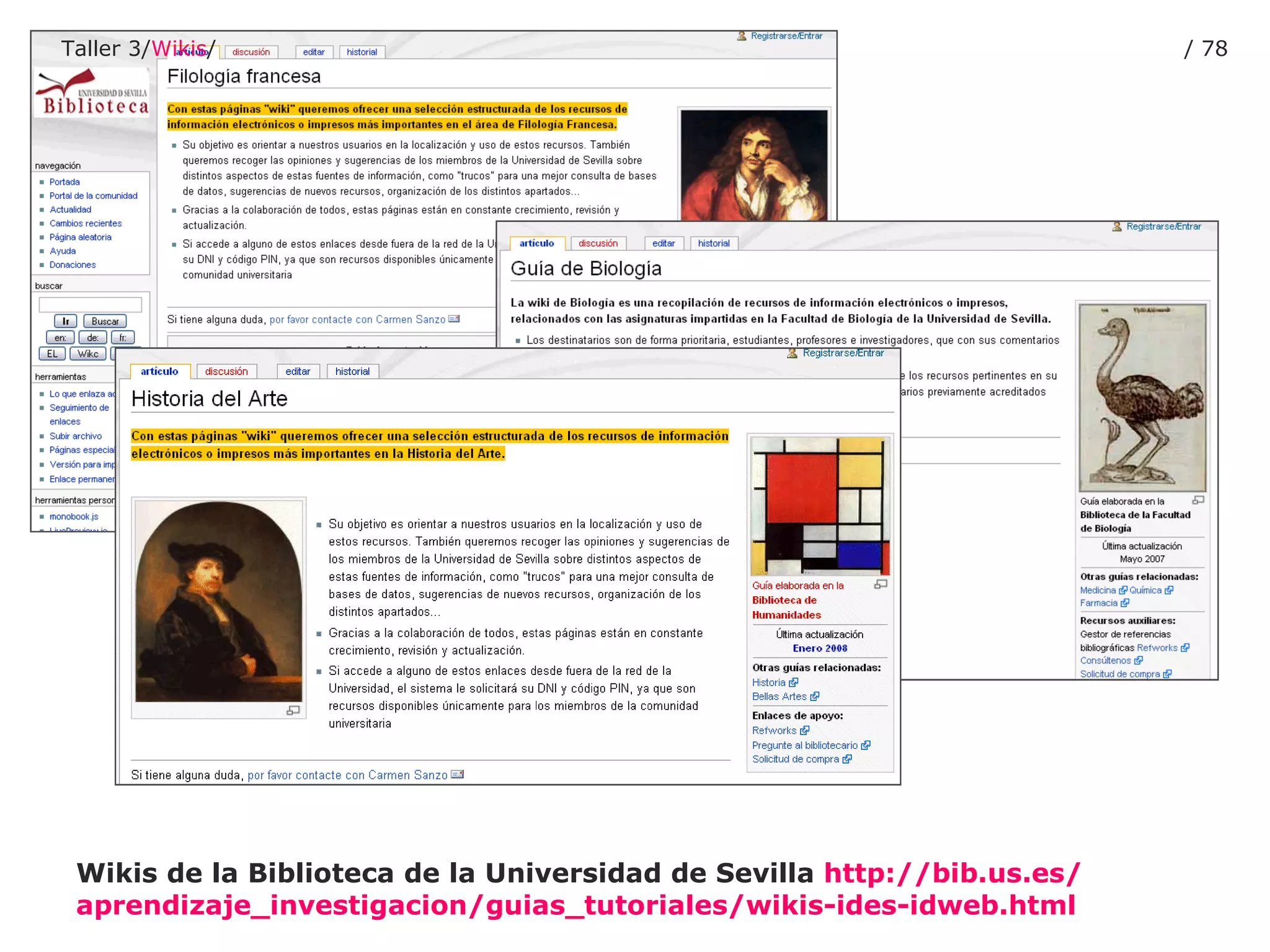The image size is (1270, 952).
Task: Click the Wikc button under search
Action: click(x=88, y=353)
